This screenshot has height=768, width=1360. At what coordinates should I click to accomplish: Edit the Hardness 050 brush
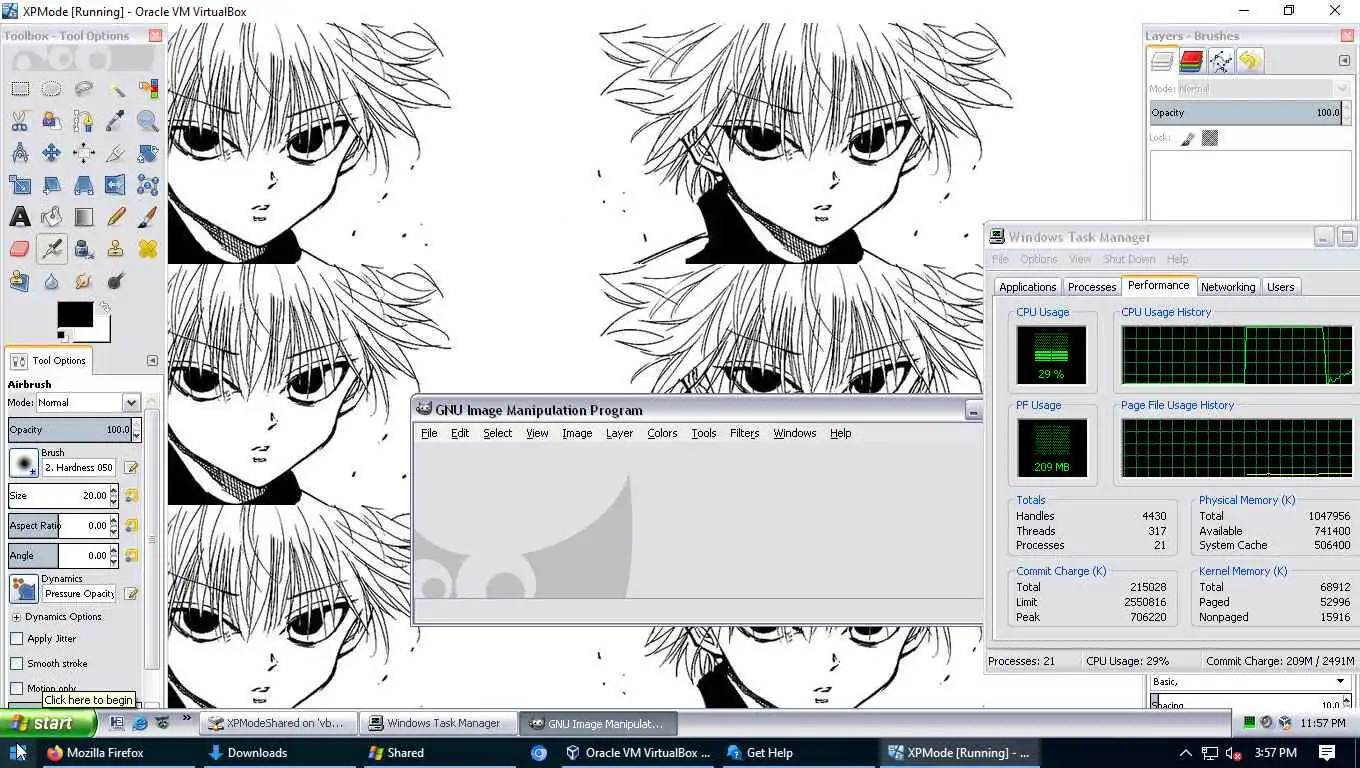[131, 467]
